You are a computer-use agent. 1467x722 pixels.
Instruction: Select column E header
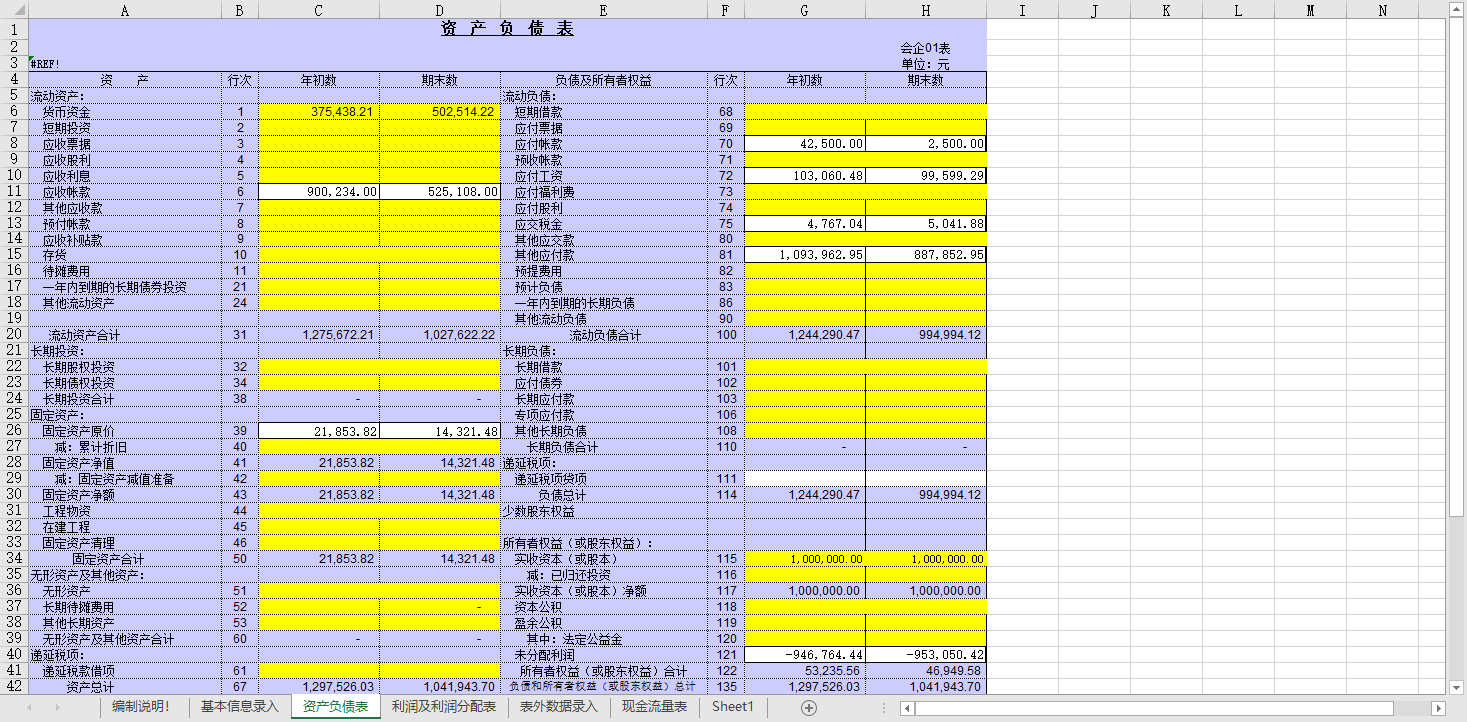tap(603, 10)
